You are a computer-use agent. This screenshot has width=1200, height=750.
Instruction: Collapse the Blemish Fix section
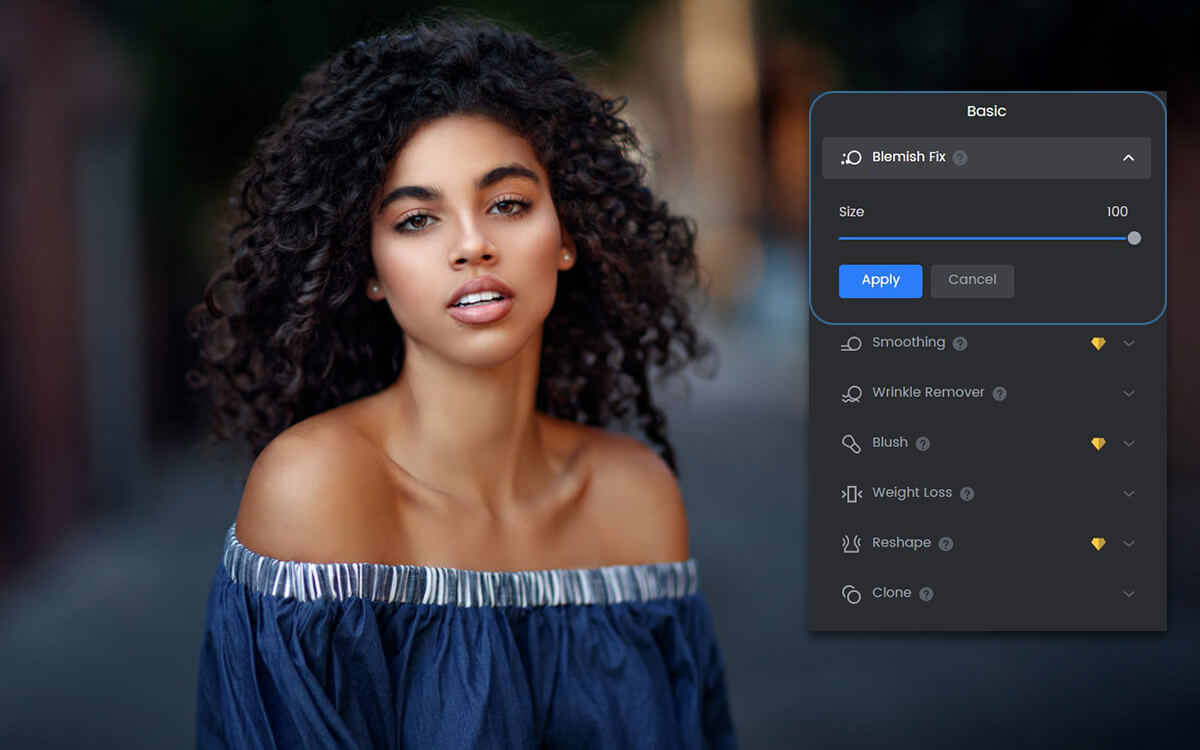pos(1128,157)
